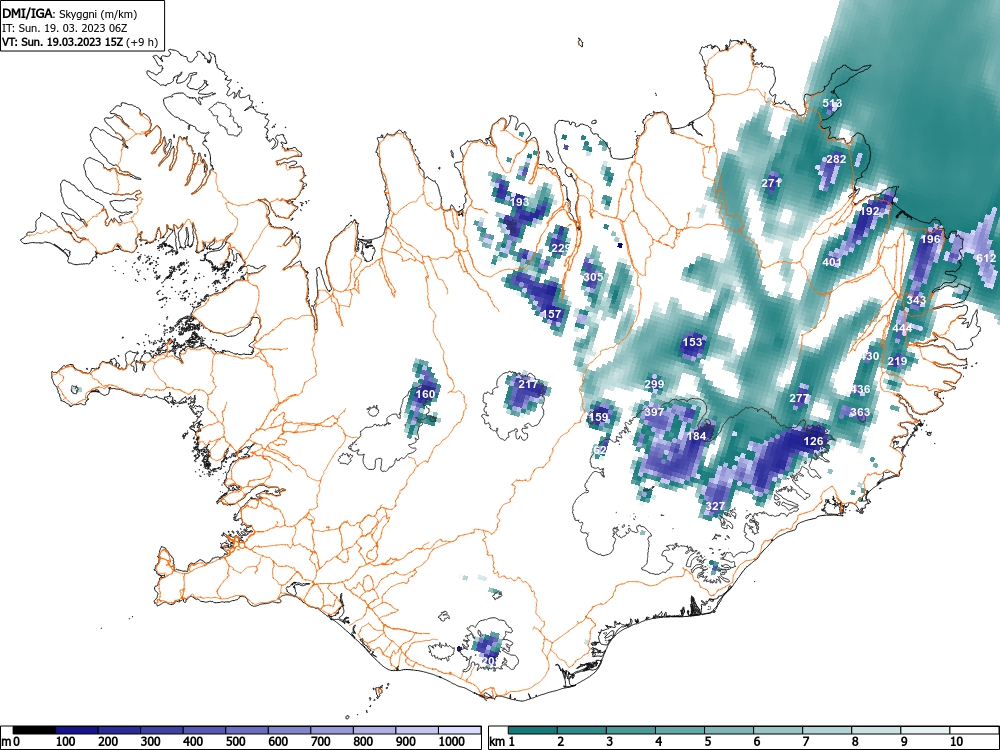The height and width of the screenshot is (750, 1000).
Task: Click the meters swatch between 100 and 200
Action: tap(77, 730)
